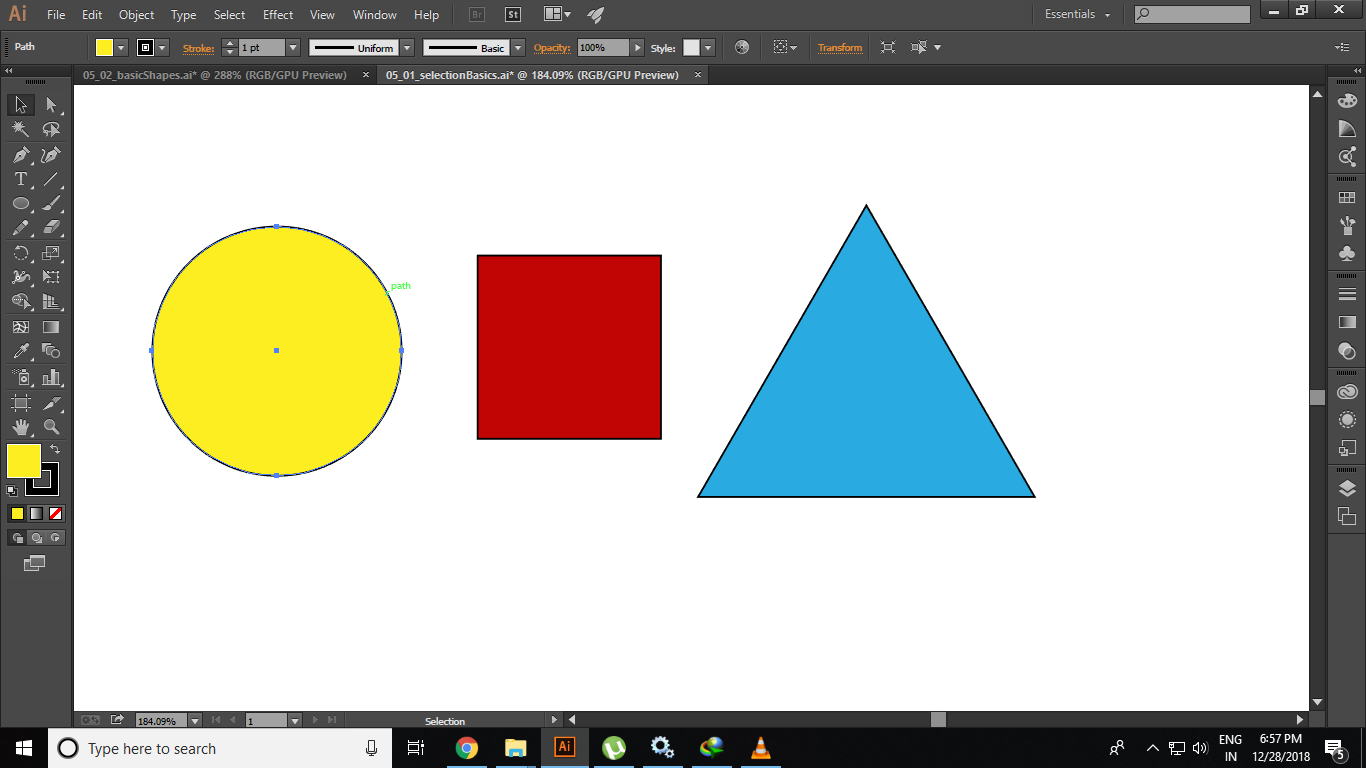Pick the Hand tool
The height and width of the screenshot is (768, 1366).
coord(21,427)
